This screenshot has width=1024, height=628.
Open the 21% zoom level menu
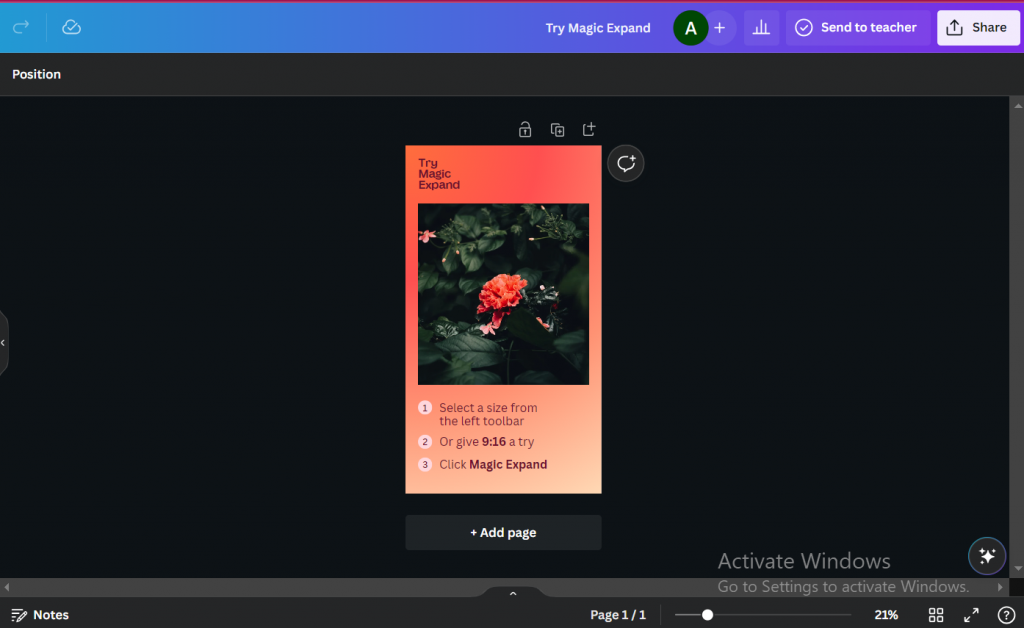[886, 615]
